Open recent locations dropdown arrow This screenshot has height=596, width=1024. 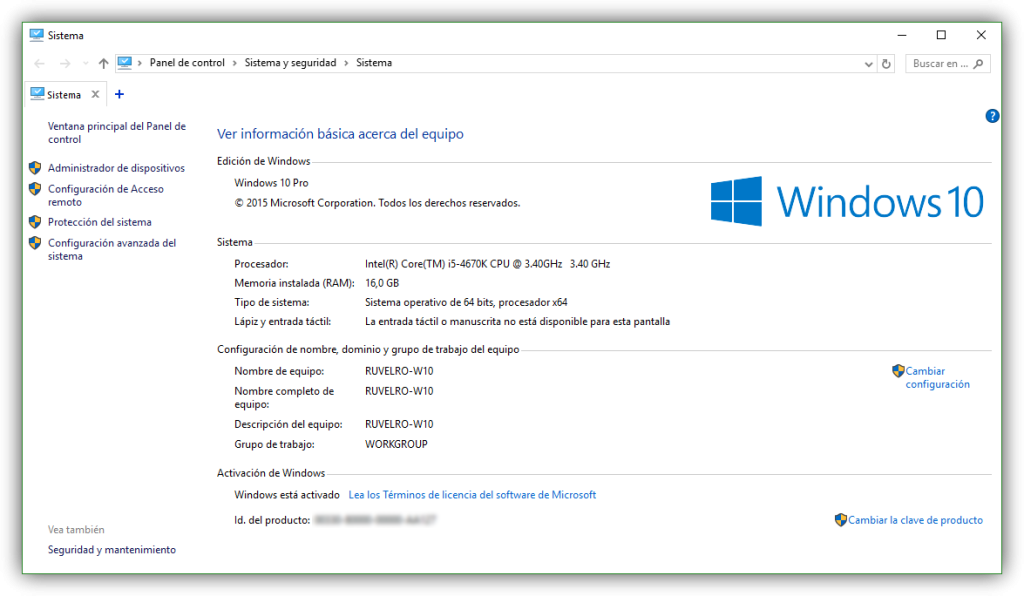(x=86, y=63)
